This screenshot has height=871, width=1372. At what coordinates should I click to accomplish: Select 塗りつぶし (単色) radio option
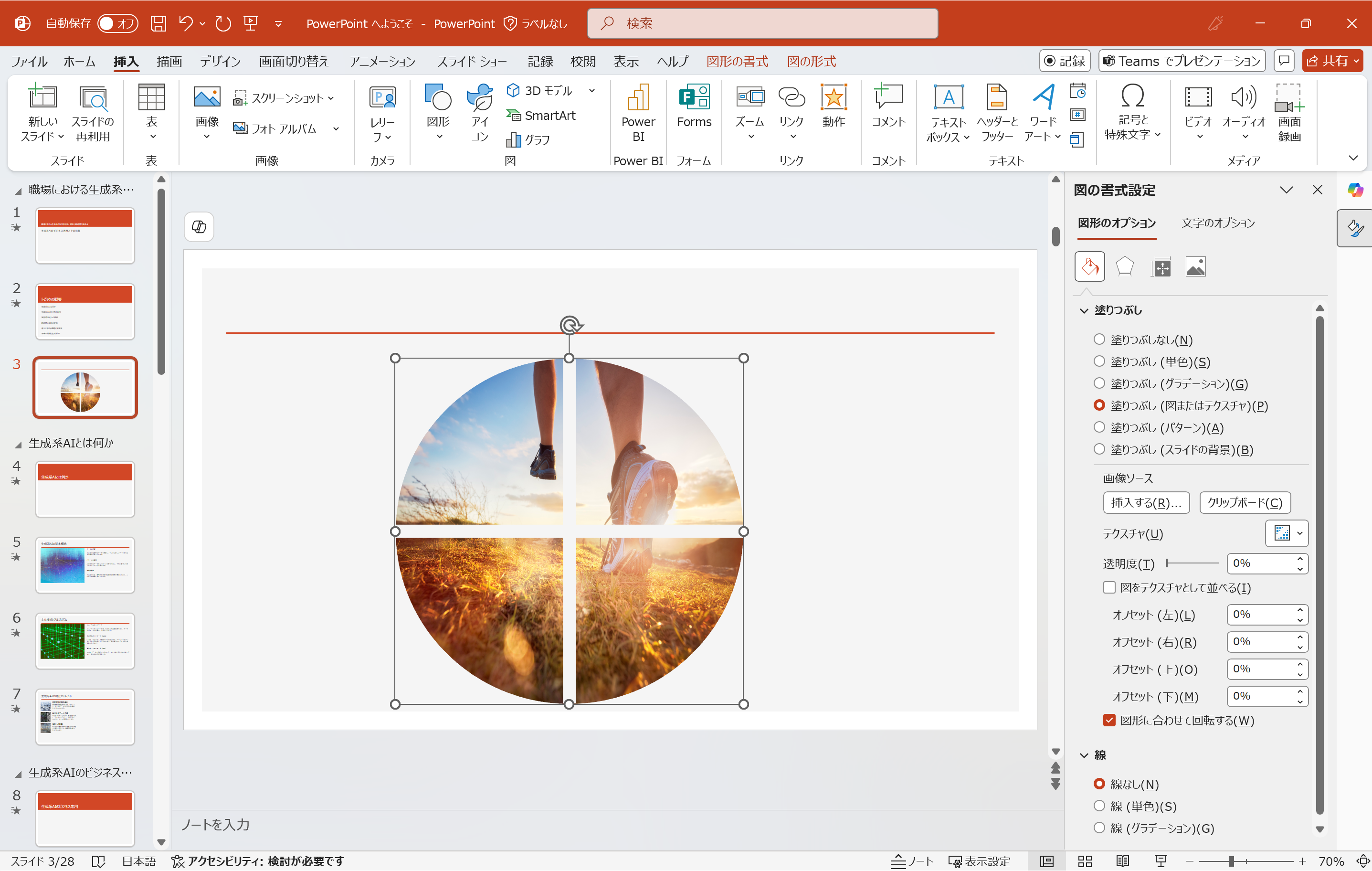(1099, 361)
